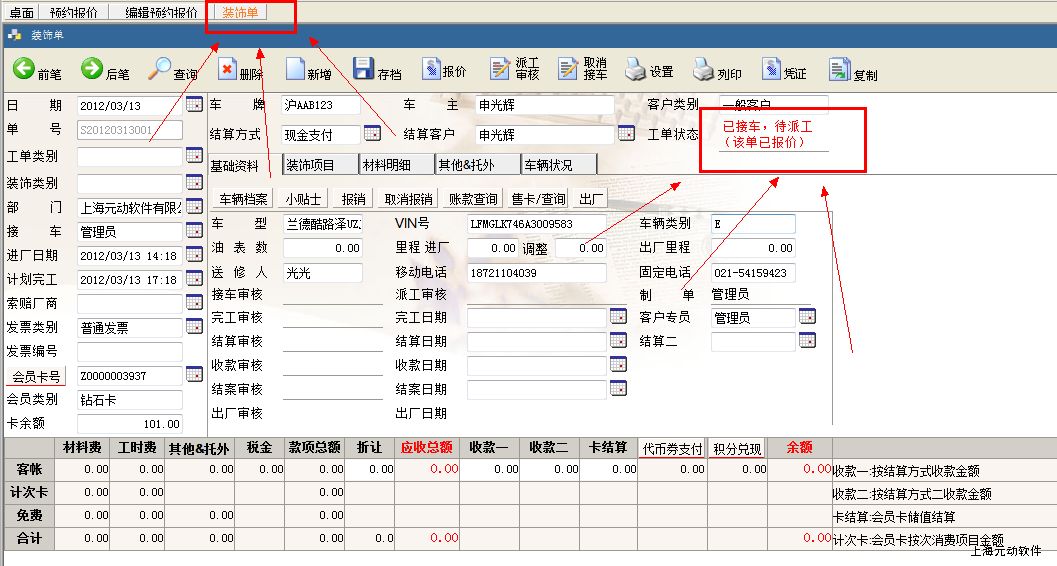The height and width of the screenshot is (566, 1057).
Task: Click the 车辆档案 button
Action: tap(244, 199)
